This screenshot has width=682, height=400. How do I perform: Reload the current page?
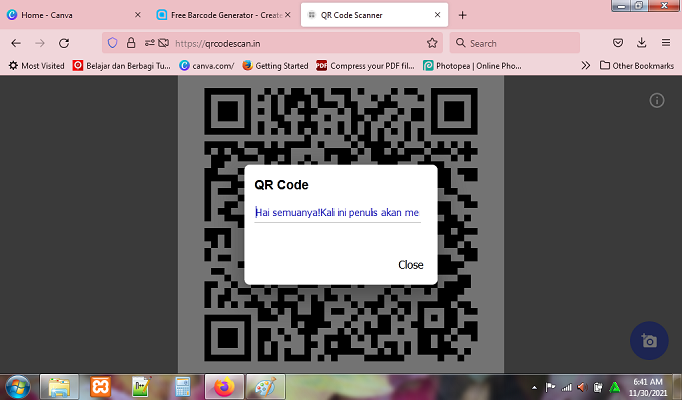coord(64,43)
